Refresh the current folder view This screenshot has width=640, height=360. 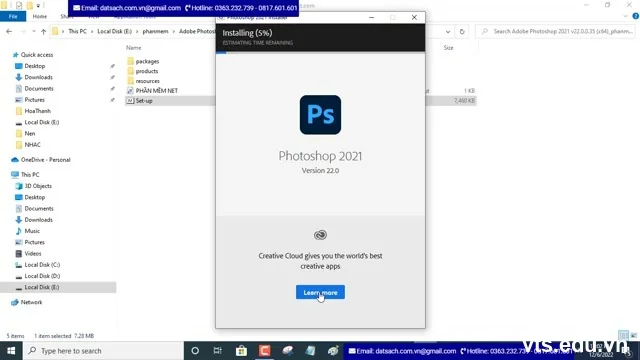[x=462, y=31]
